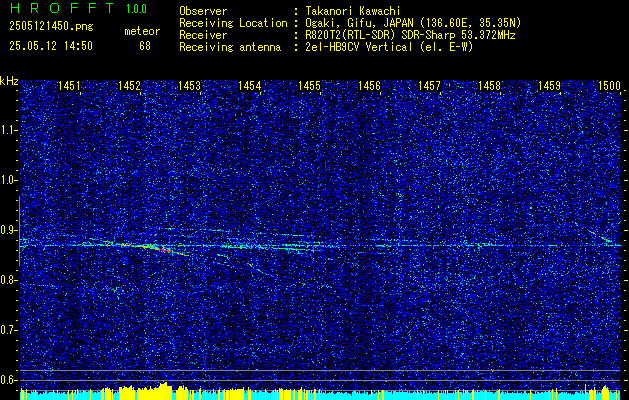Click time marker 1500
629x400 pixels.
[x=609, y=85]
